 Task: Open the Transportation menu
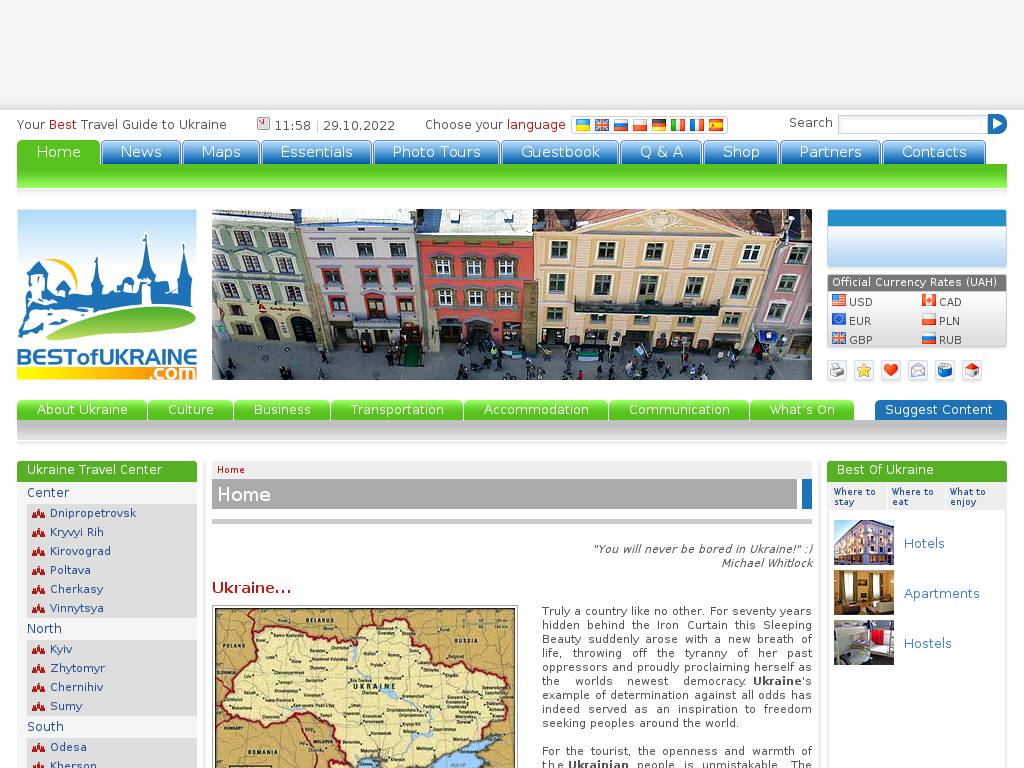click(x=397, y=410)
